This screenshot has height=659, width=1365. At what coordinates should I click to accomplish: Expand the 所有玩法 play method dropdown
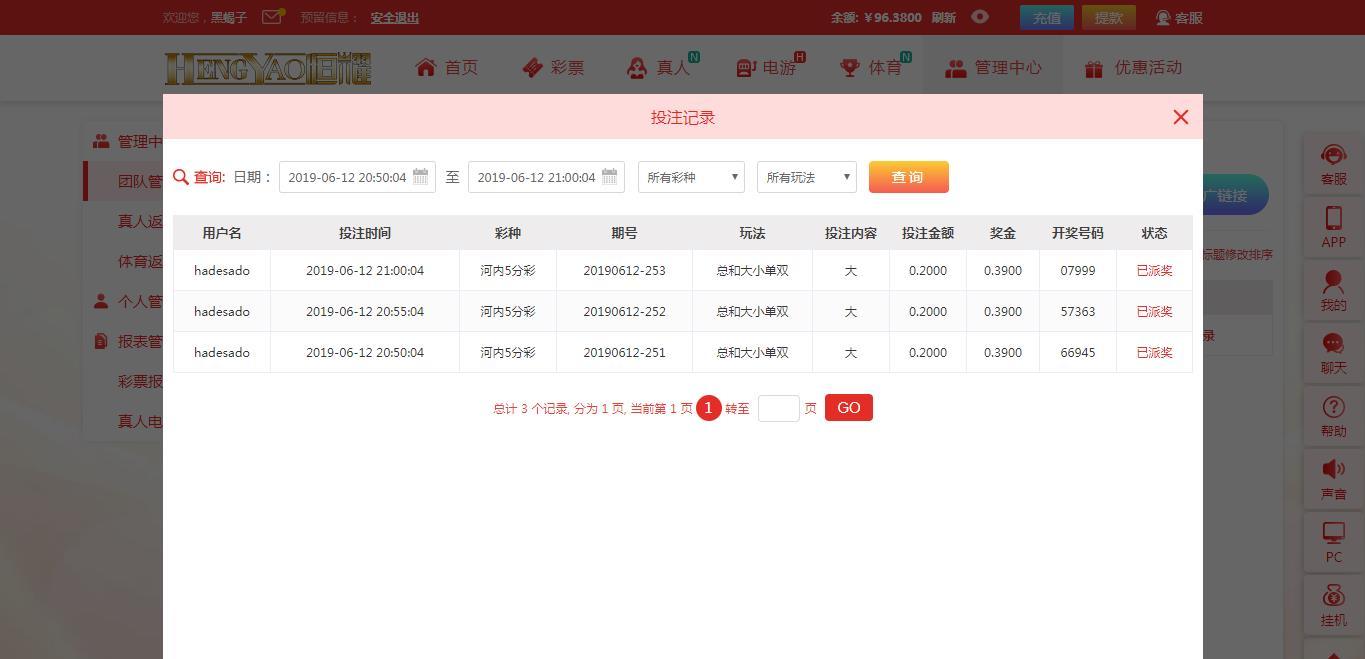806,177
